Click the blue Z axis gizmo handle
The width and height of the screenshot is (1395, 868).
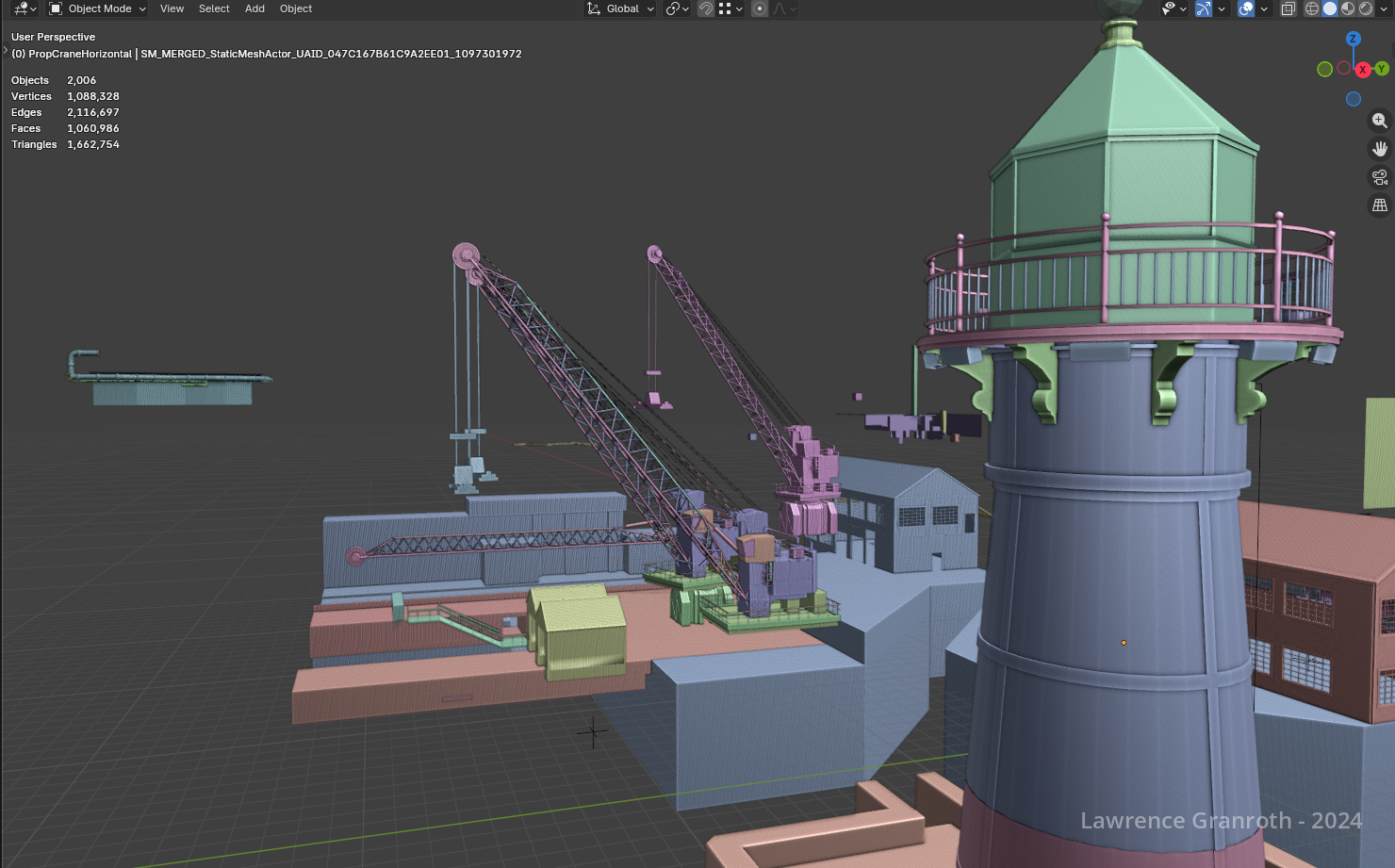1353,39
